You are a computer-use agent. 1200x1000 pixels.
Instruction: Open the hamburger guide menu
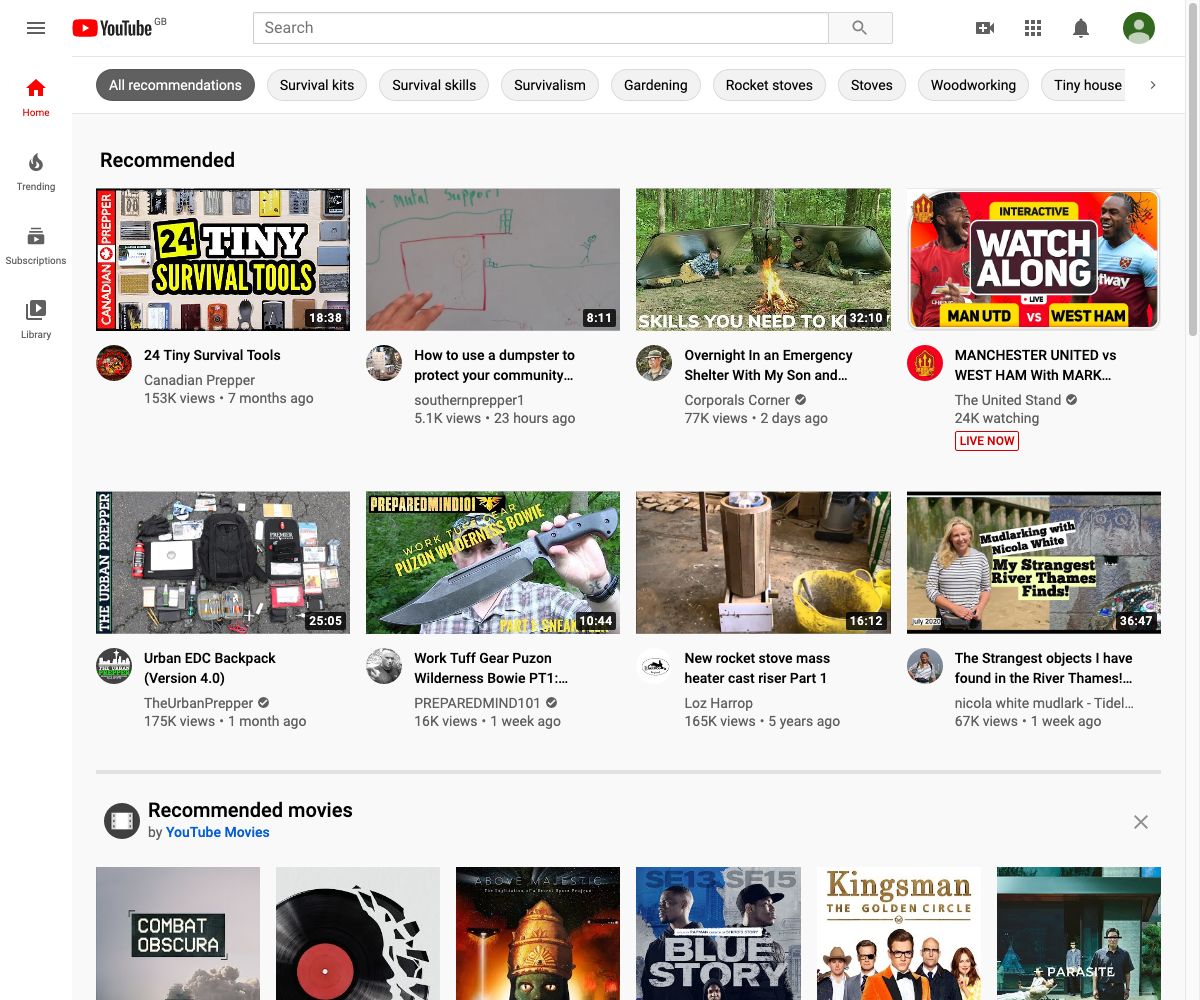36,28
